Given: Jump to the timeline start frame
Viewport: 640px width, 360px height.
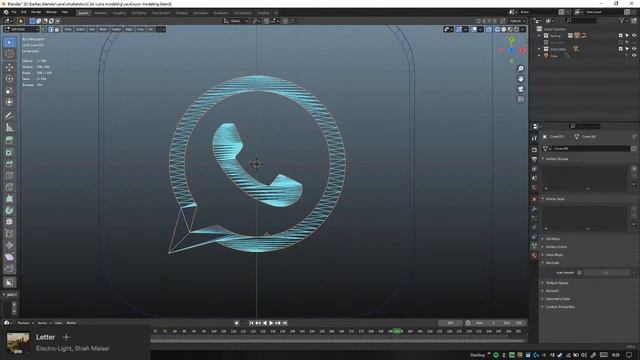Looking at the screenshot, I should tap(251, 323).
